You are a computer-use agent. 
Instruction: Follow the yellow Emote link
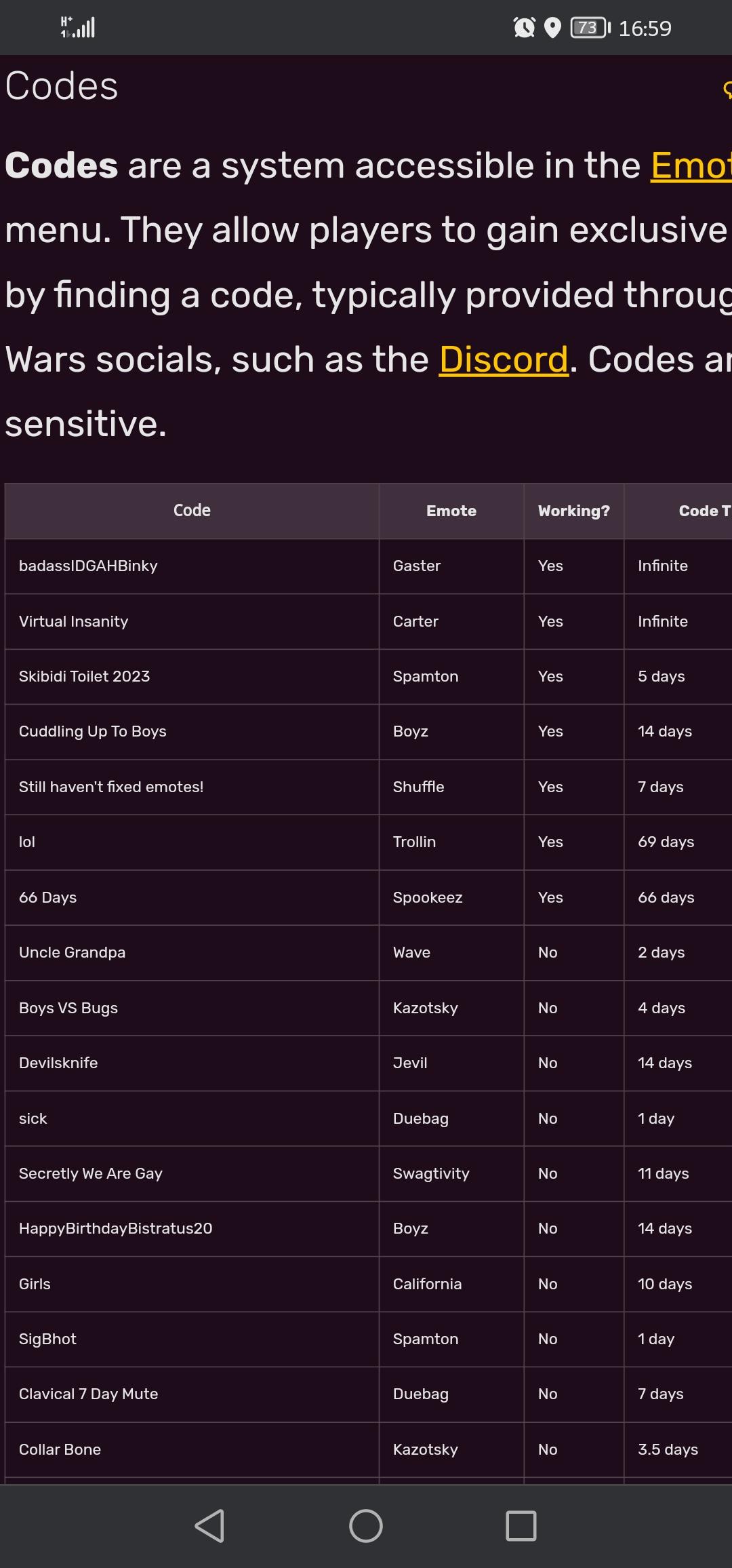[691, 165]
